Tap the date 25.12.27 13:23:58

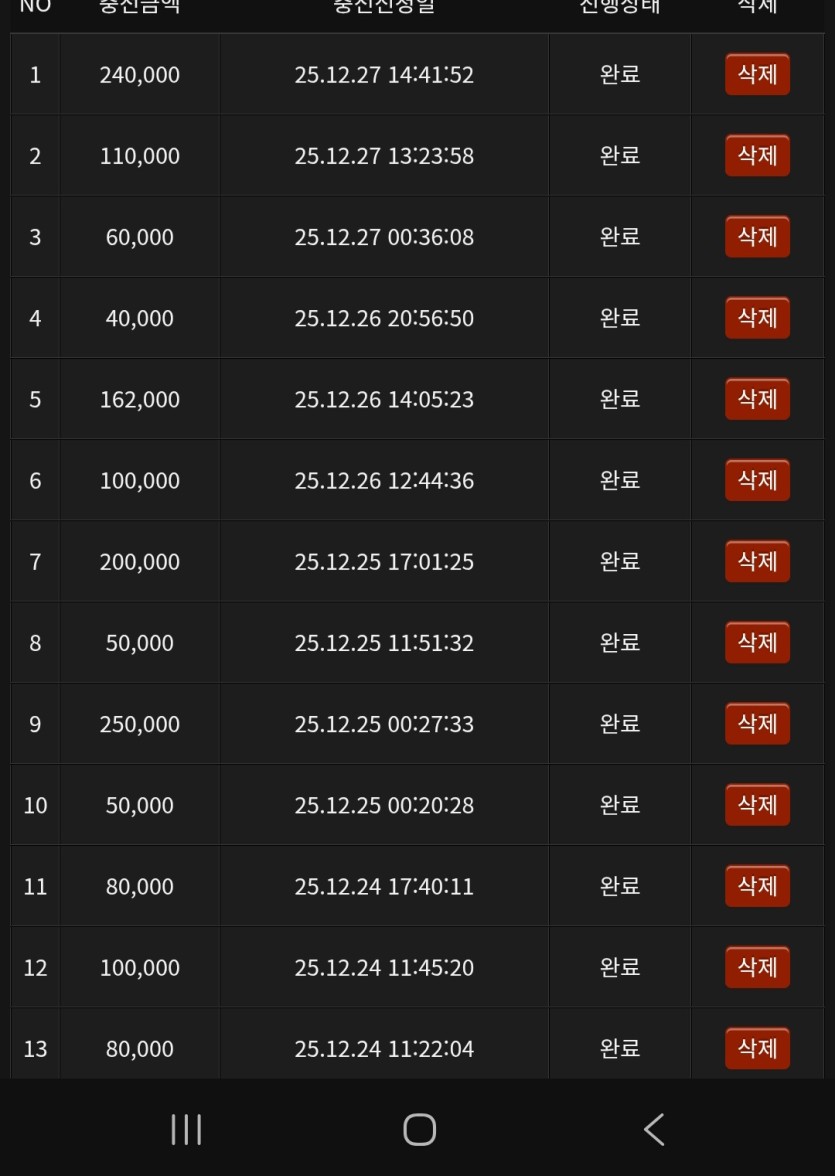384,156
